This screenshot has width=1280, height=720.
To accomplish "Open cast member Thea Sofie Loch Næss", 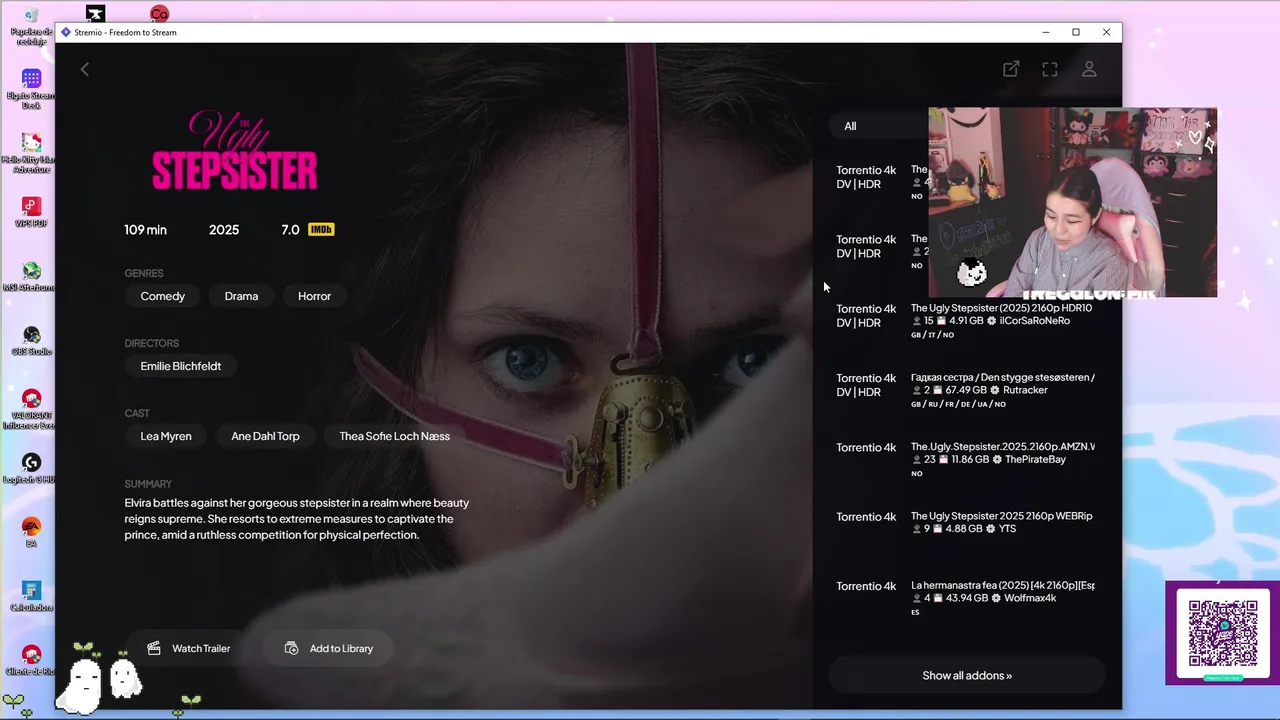I will (394, 436).
